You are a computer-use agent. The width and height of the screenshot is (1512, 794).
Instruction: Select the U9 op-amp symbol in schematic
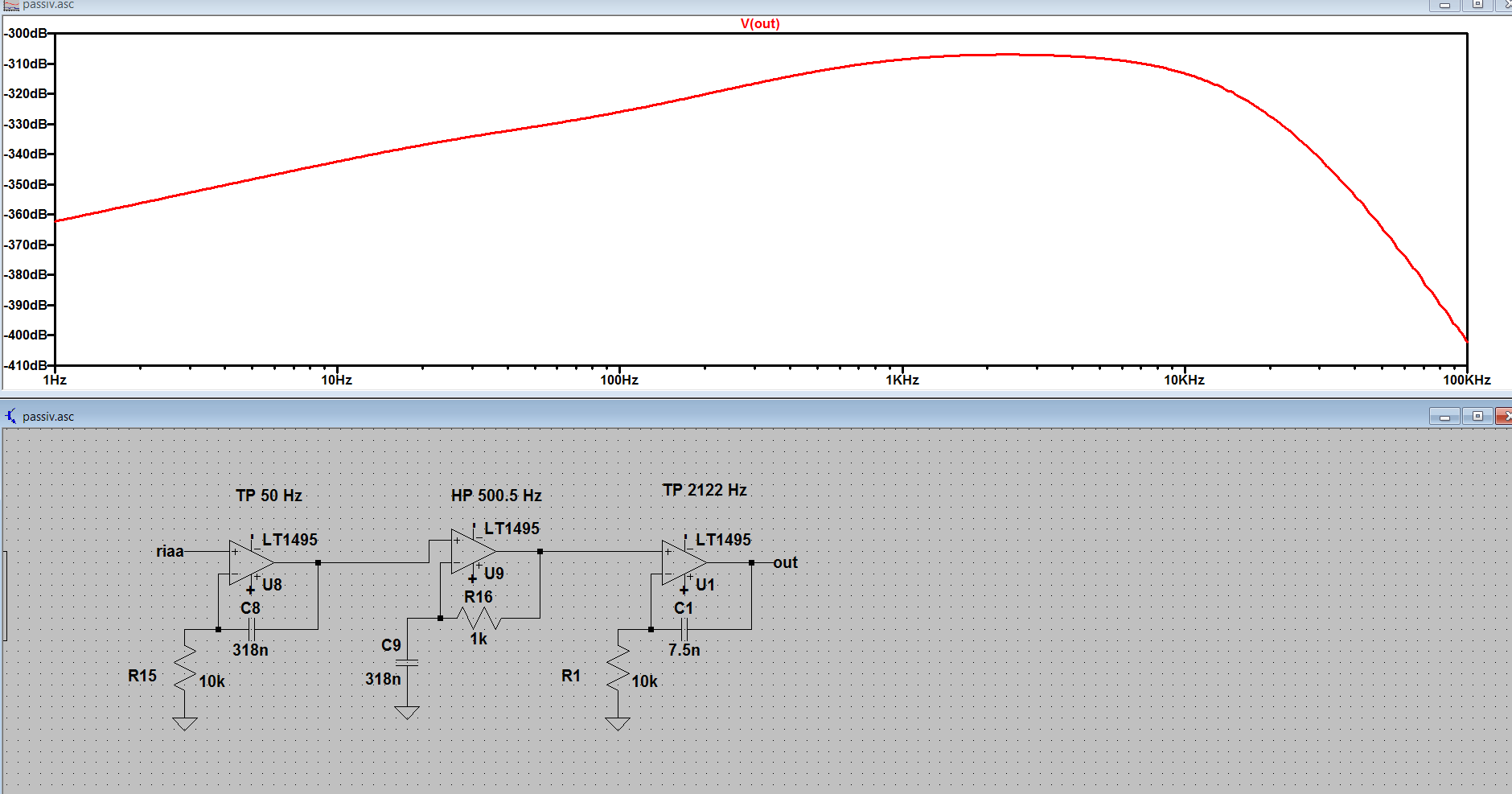[x=474, y=551]
